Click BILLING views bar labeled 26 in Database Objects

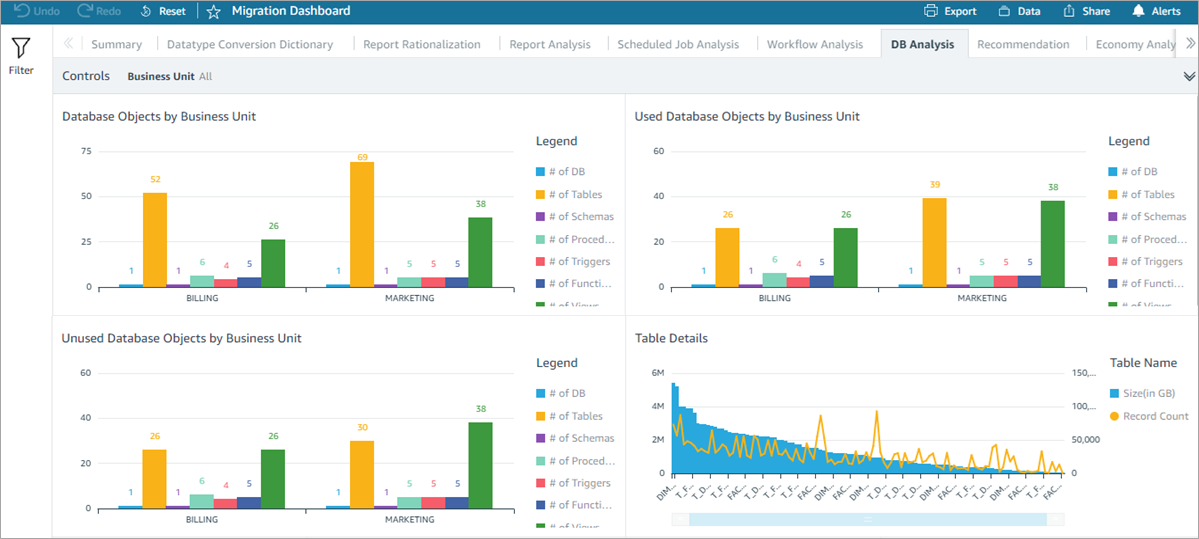point(273,263)
